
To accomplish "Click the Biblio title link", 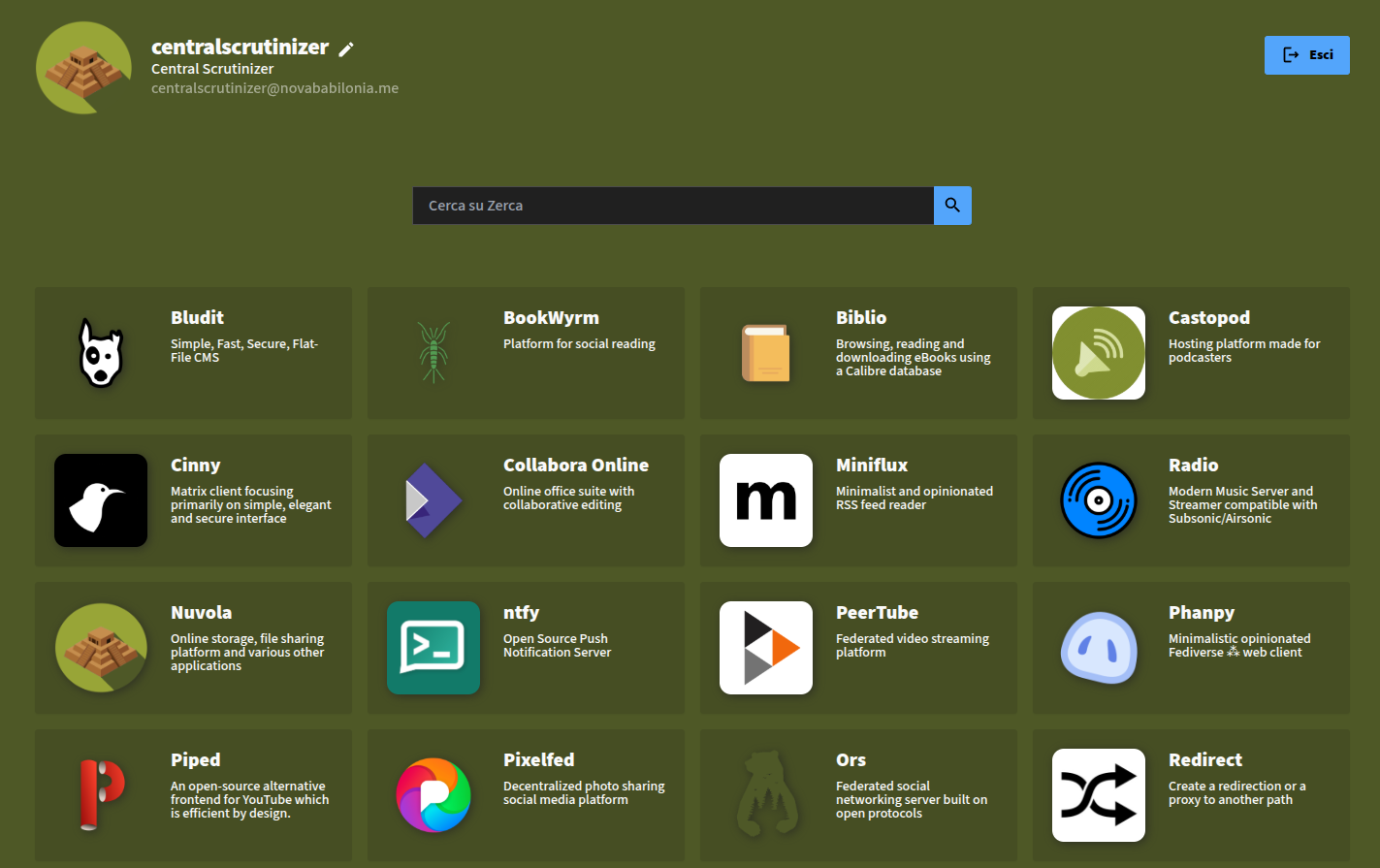I will [861, 317].
